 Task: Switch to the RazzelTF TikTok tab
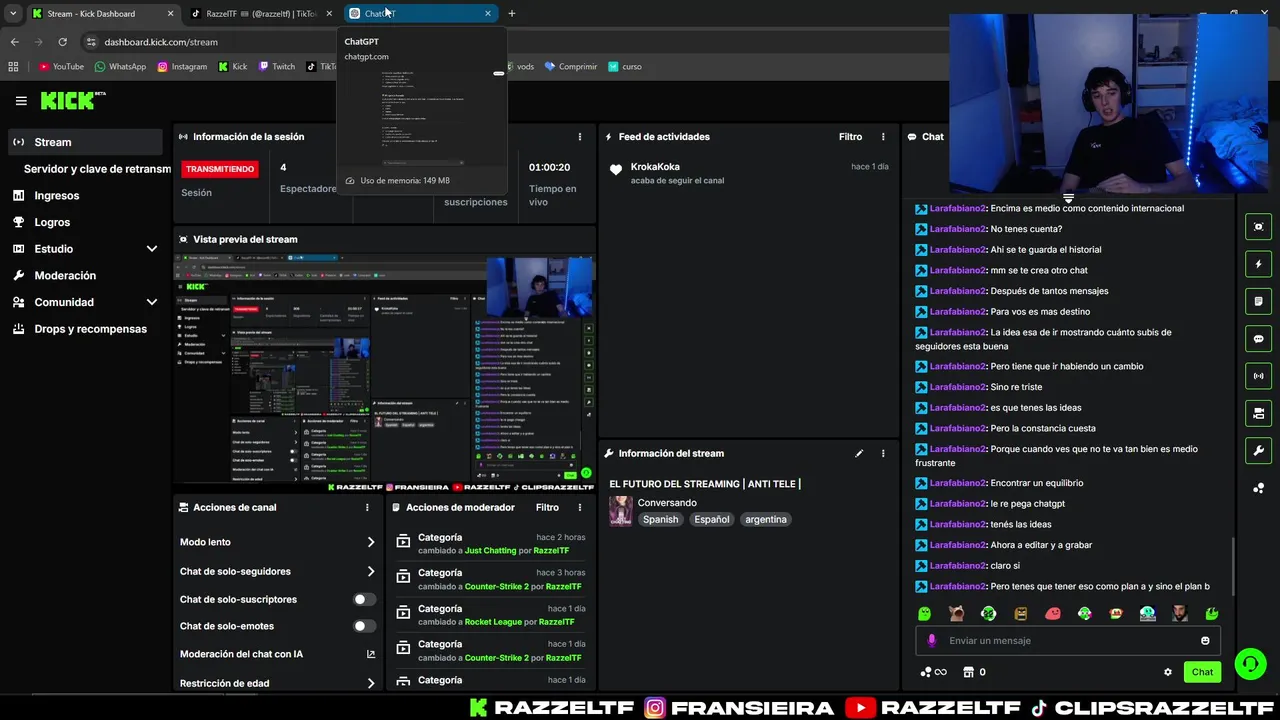click(x=262, y=13)
